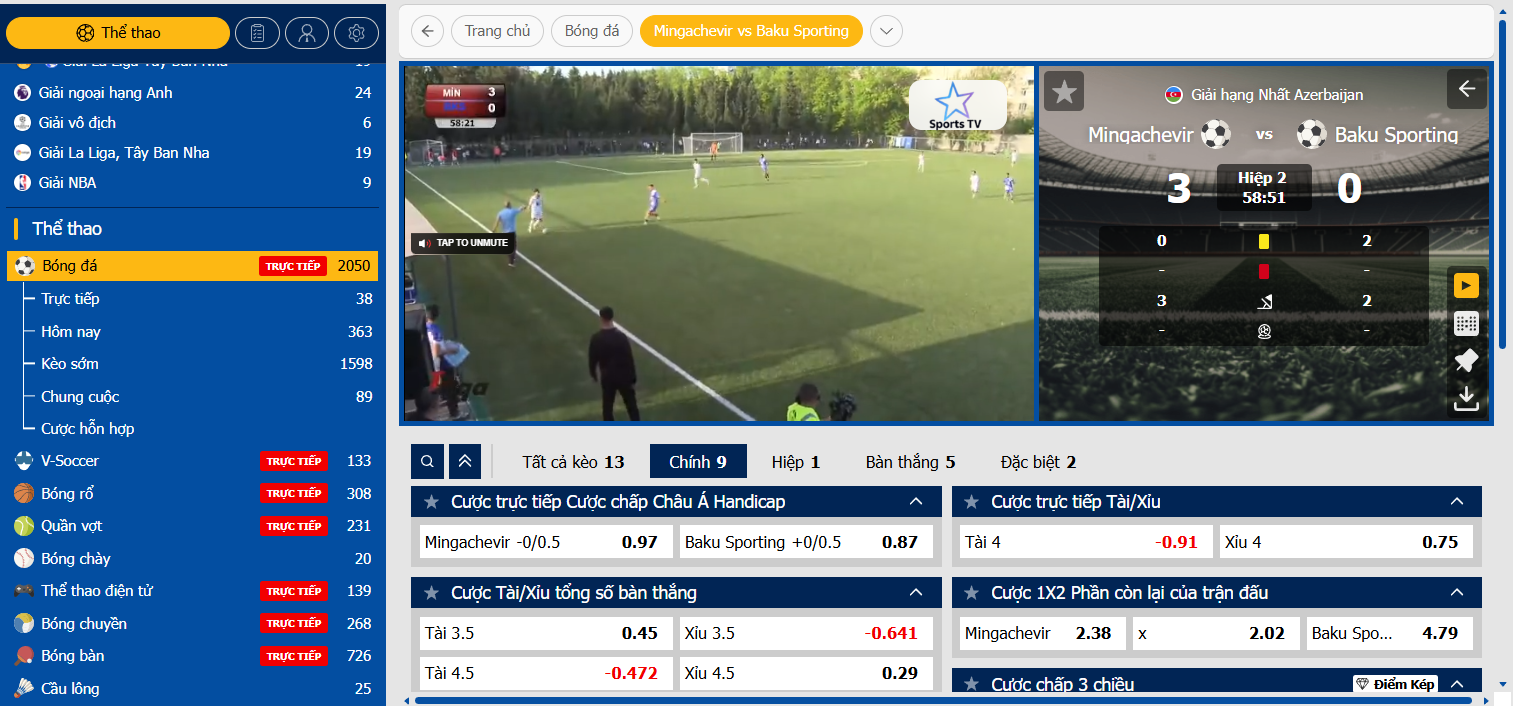The width and height of the screenshot is (1513, 706).
Task: Click the Giải La Liga league icon
Action: pyautogui.click(x=22, y=153)
